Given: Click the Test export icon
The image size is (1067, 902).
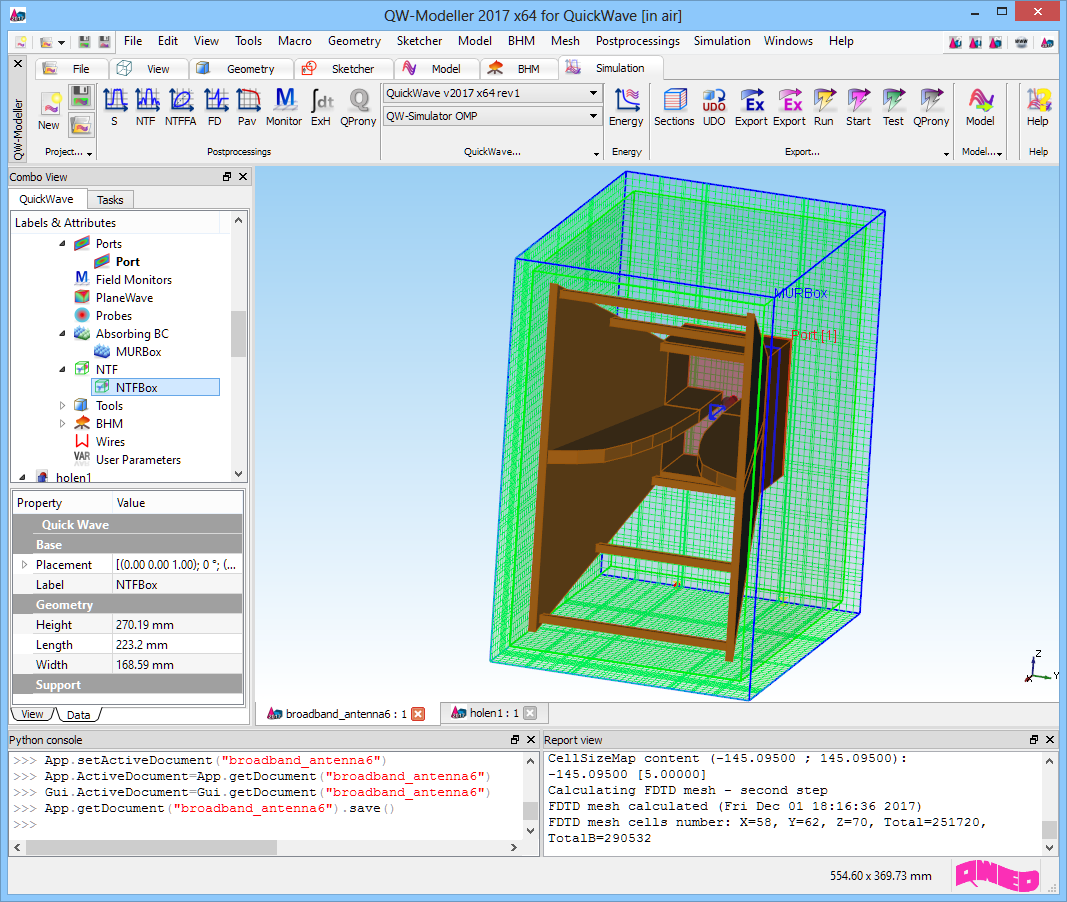Looking at the screenshot, I should click(893, 107).
